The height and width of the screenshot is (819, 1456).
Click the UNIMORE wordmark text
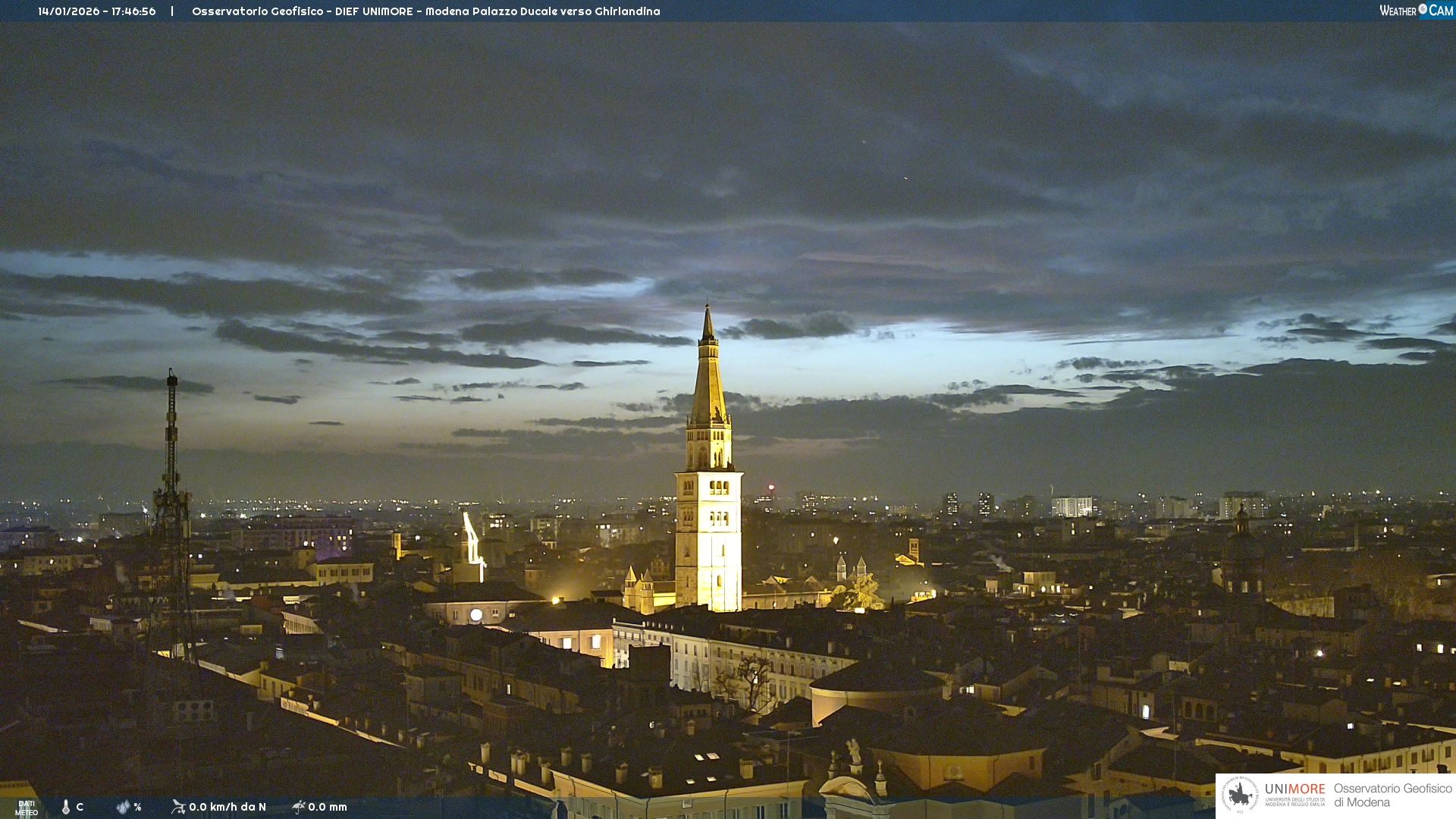(x=1294, y=789)
